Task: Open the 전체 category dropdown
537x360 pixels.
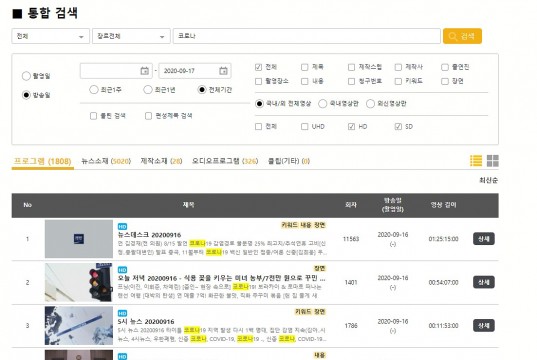Action: 51,36
